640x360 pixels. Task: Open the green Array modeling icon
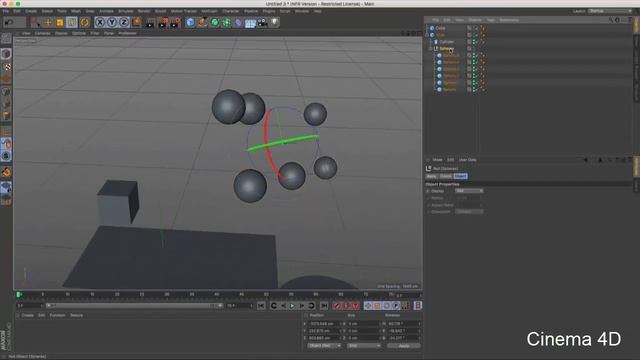click(226, 22)
